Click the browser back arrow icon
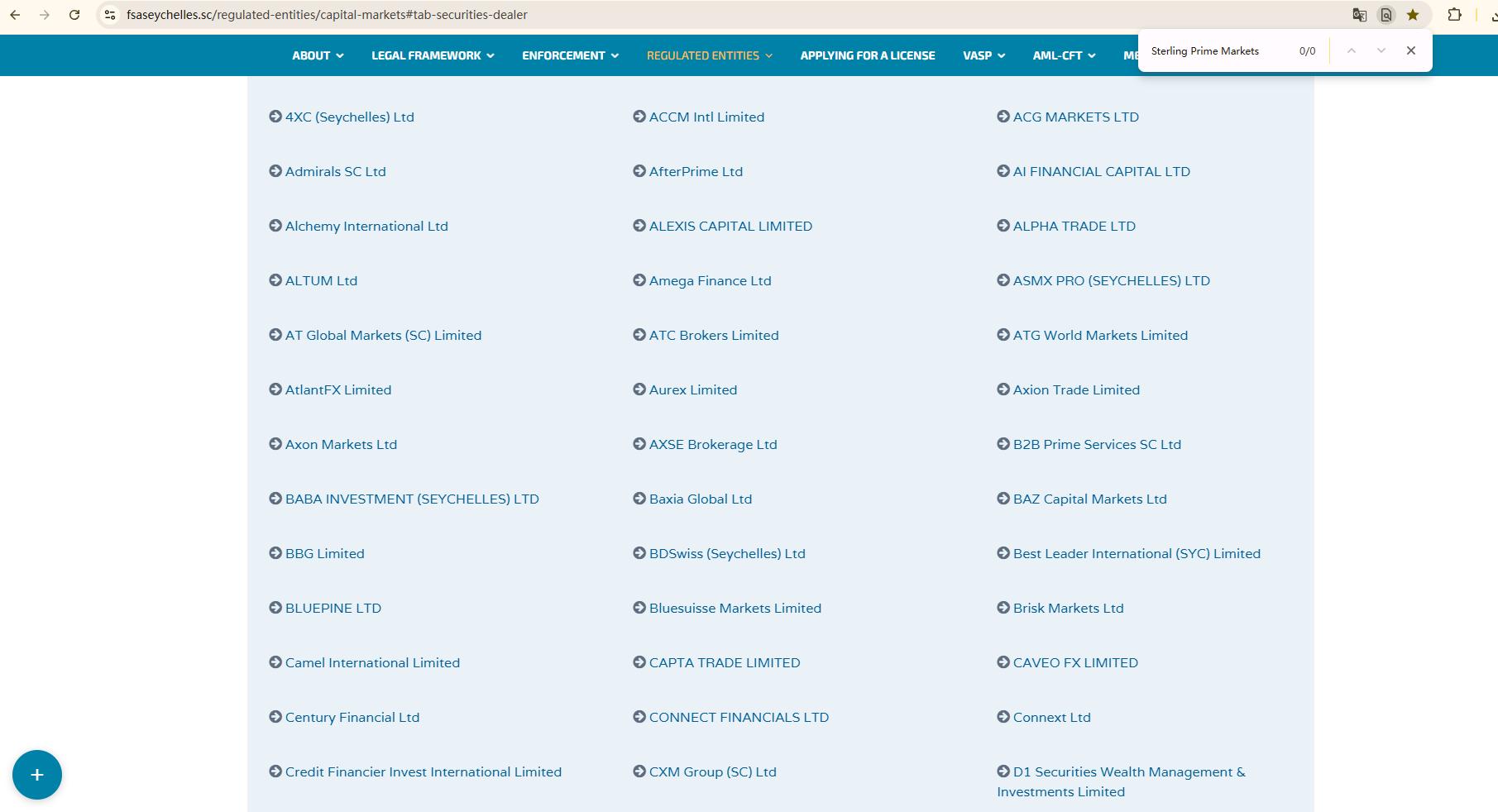The width and height of the screenshot is (1498, 812). click(15, 15)
